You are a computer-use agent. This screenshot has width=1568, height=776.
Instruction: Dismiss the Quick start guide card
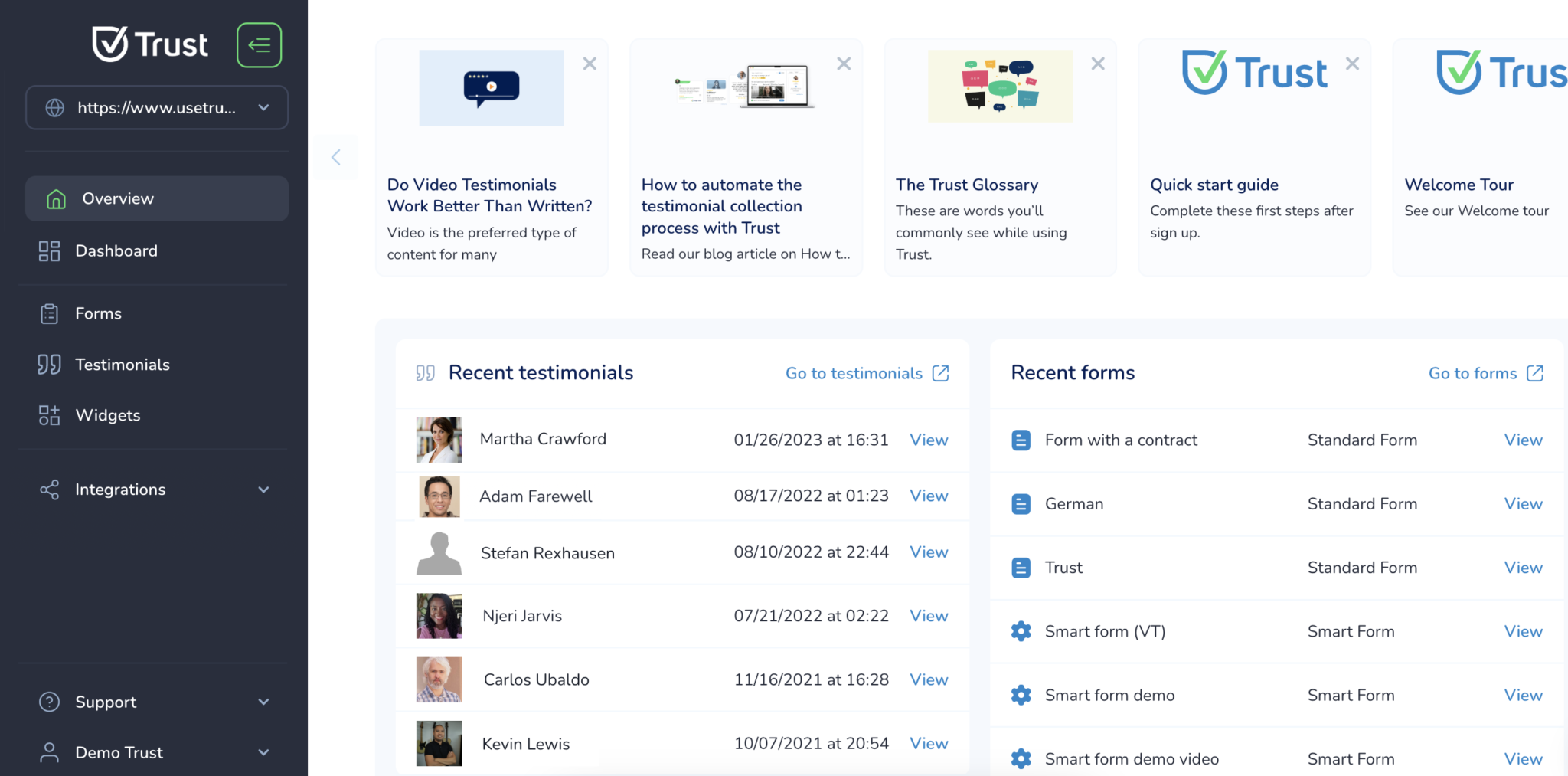[x=1353, y=64]
